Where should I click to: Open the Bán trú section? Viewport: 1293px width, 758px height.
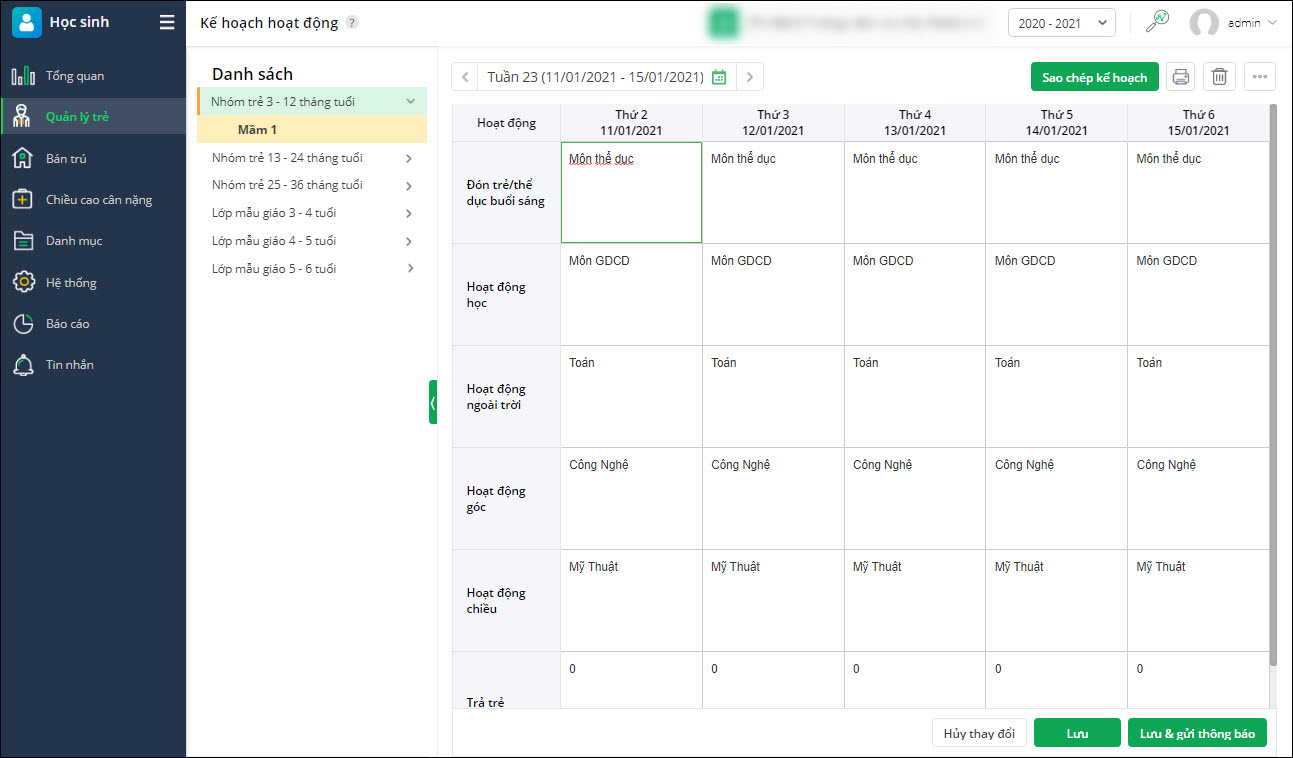pos(93,158)
